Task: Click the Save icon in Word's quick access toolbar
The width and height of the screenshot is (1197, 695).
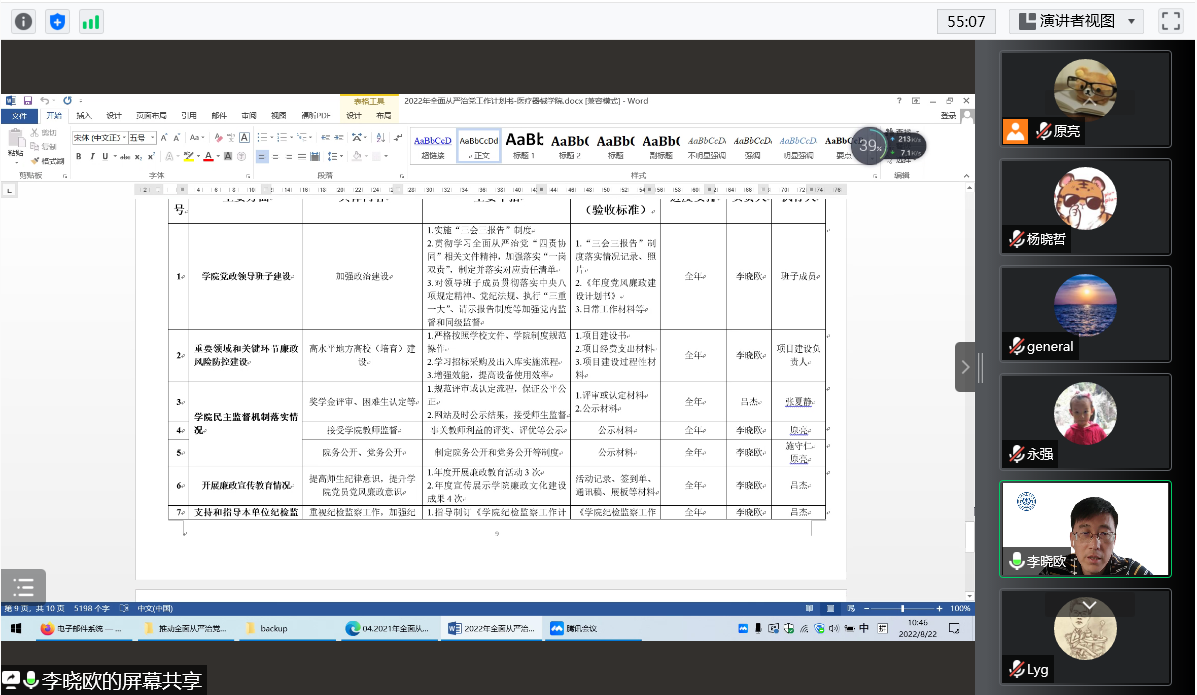Action: click(28, 101)
